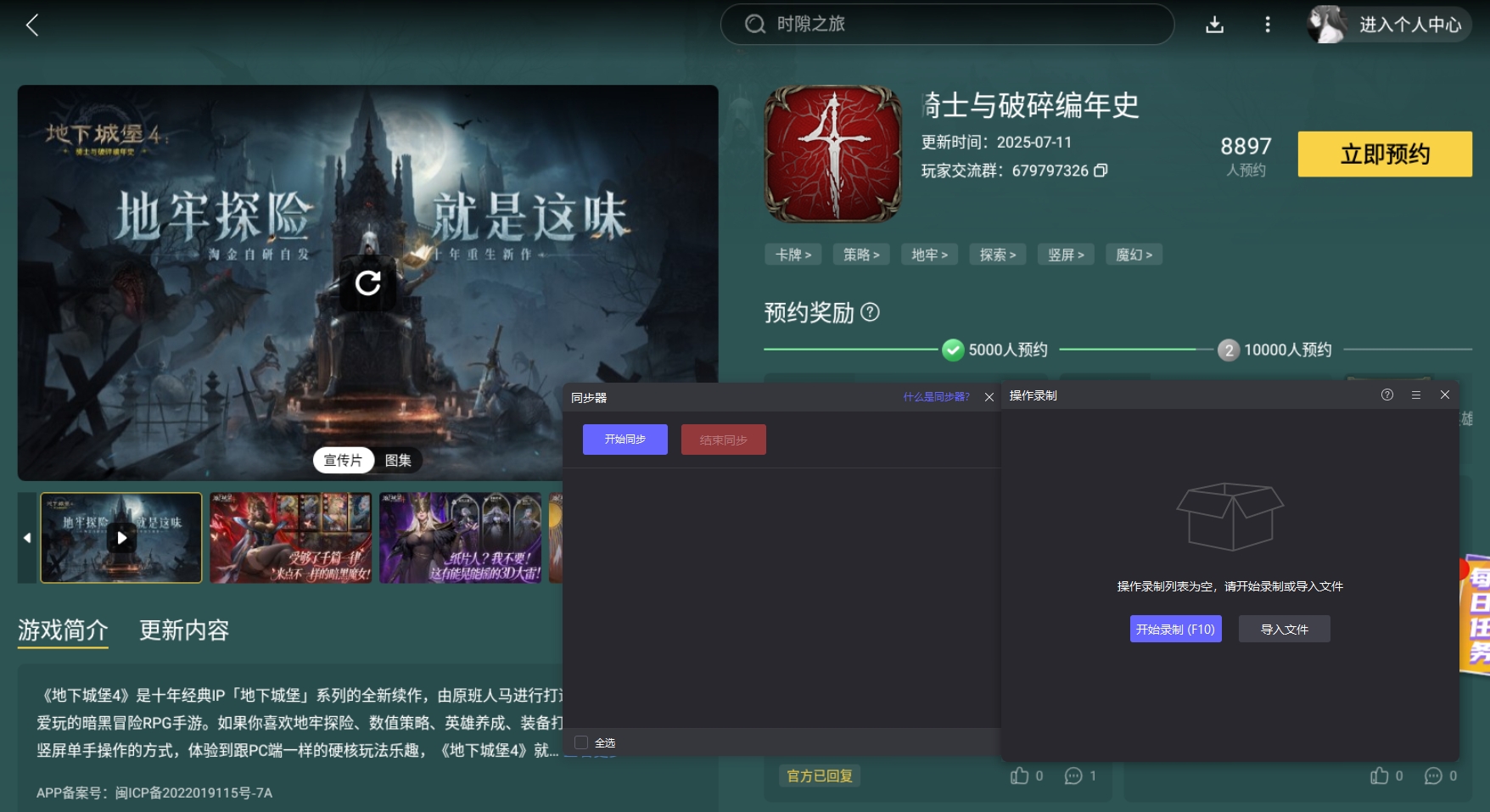Image resolution: width=1490 pixels, height=812 pixels.
Task: Click the 官方已回复 label
Action: click(x=820, y=776)
